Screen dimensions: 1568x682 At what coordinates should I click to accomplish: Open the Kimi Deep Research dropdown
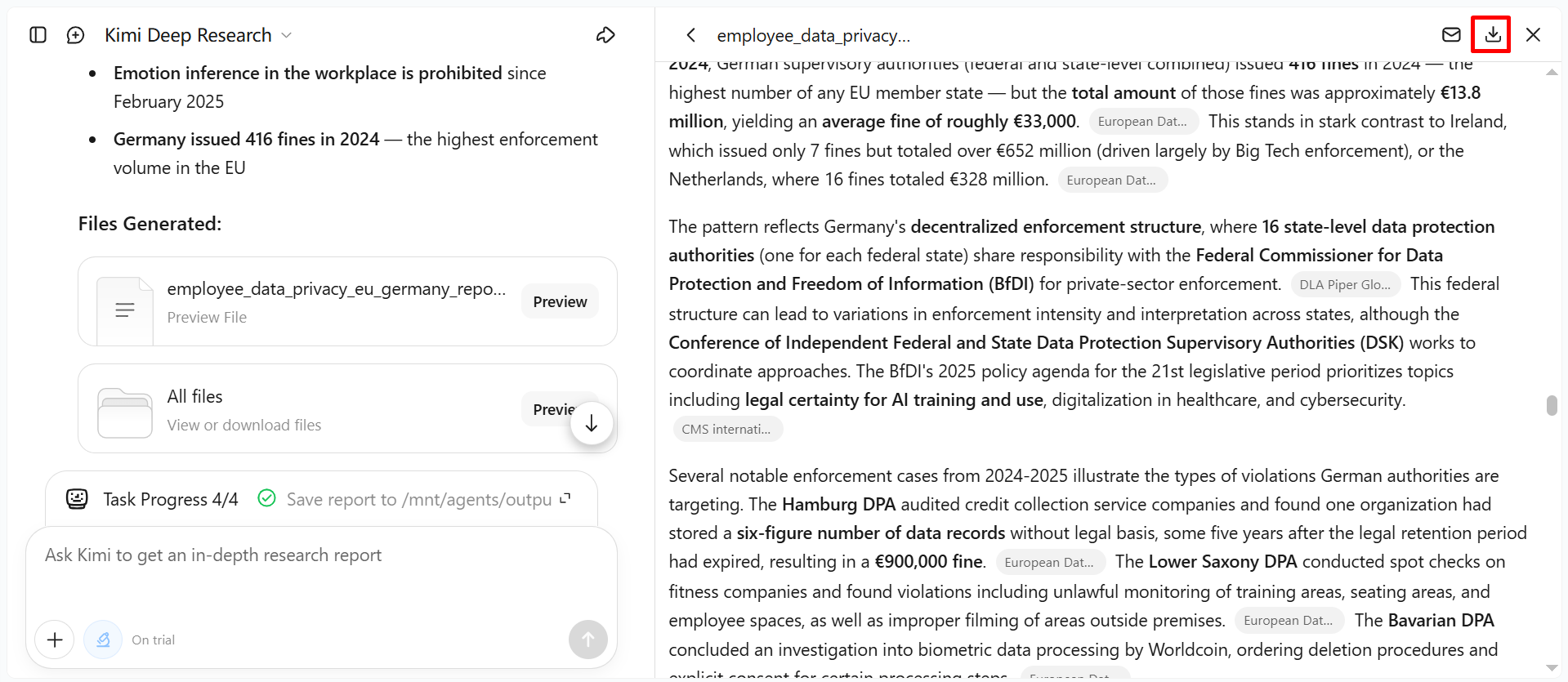[198, 35]
